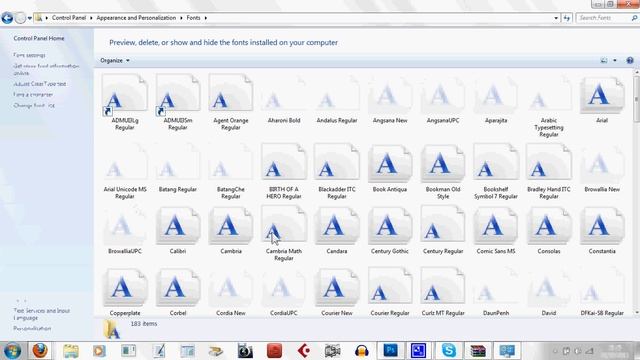Select the Cambria font family icon
The height and width of the screenshot is (360, 640).
tap(231, 226)
